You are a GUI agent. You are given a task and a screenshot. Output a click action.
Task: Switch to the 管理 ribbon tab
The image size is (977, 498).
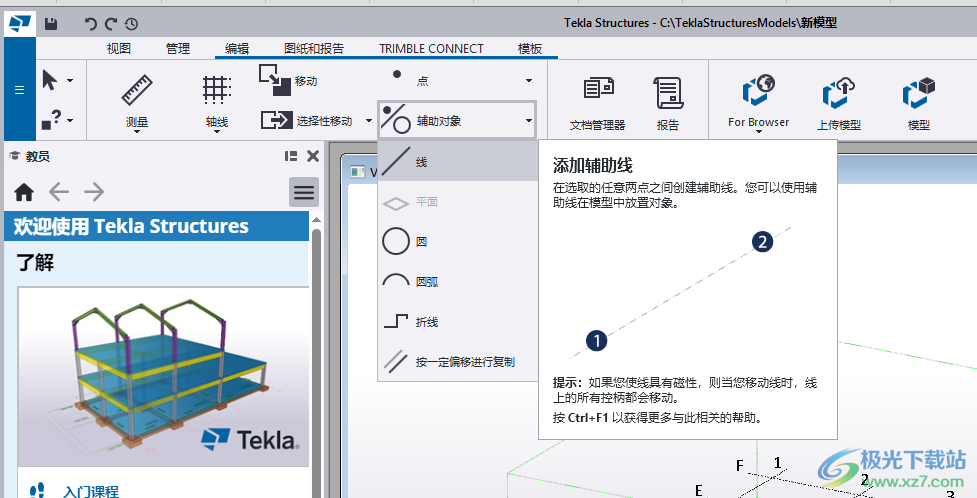(178, 49)
